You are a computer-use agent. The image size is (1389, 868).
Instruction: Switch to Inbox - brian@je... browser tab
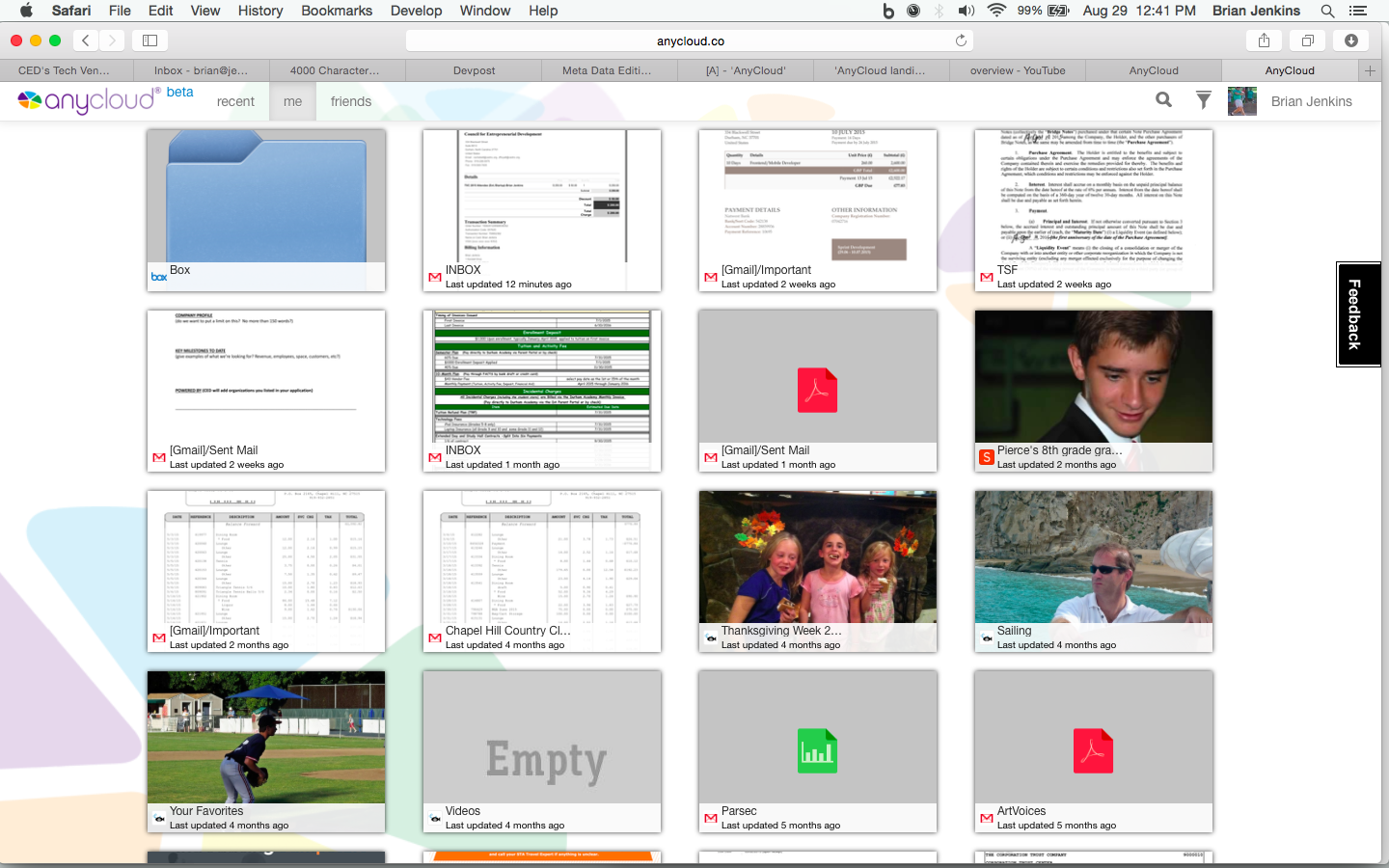coord(201,70)
